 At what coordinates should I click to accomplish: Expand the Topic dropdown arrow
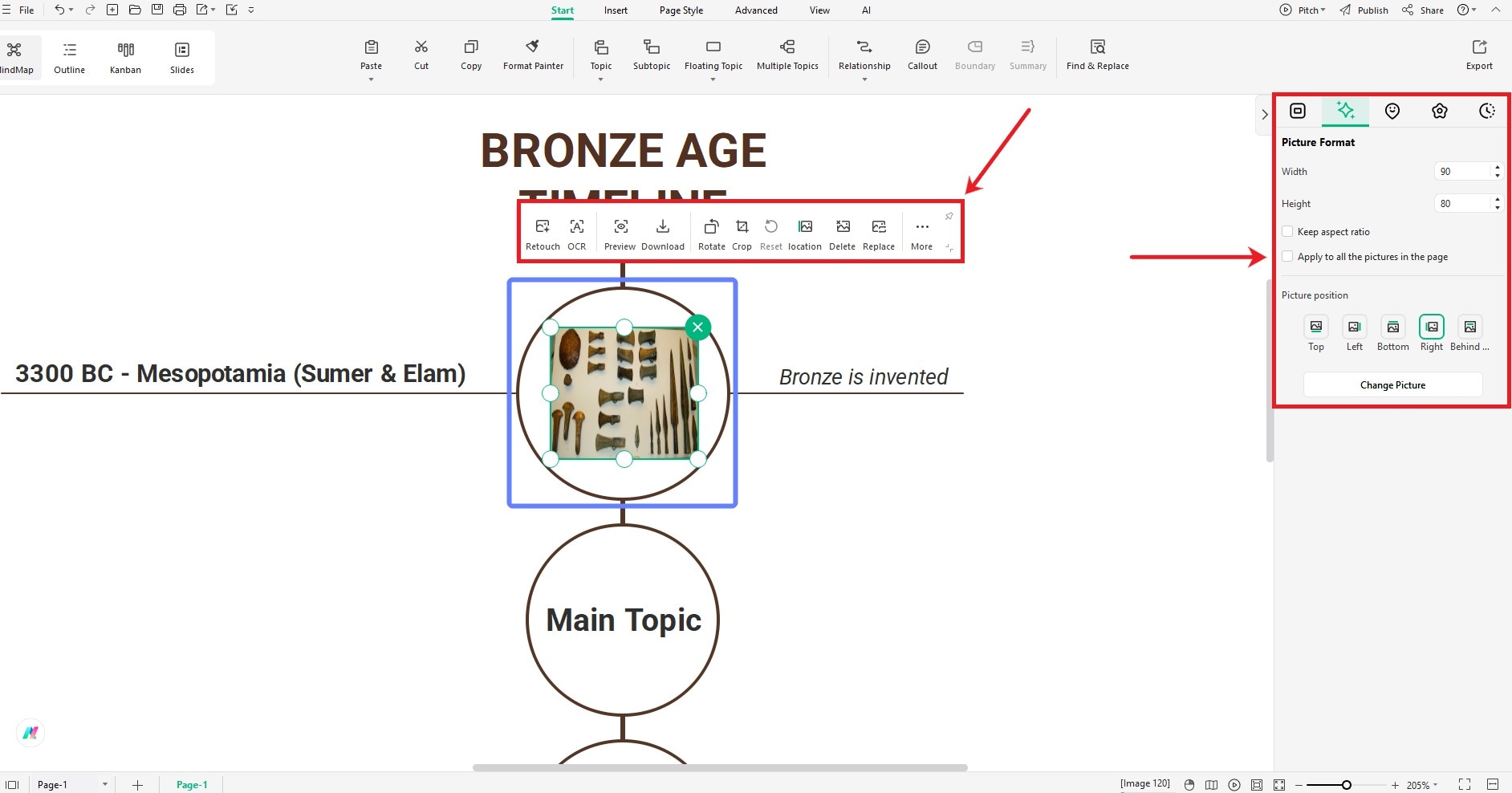(600, 79)
